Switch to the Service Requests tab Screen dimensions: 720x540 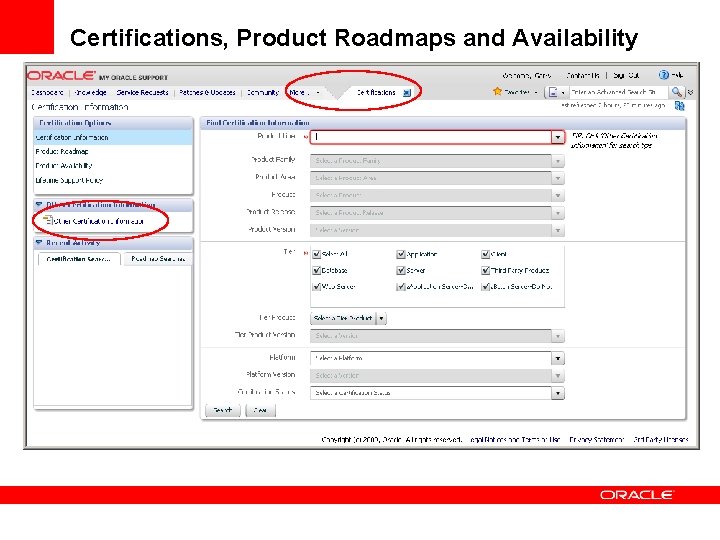click(142, 92)
